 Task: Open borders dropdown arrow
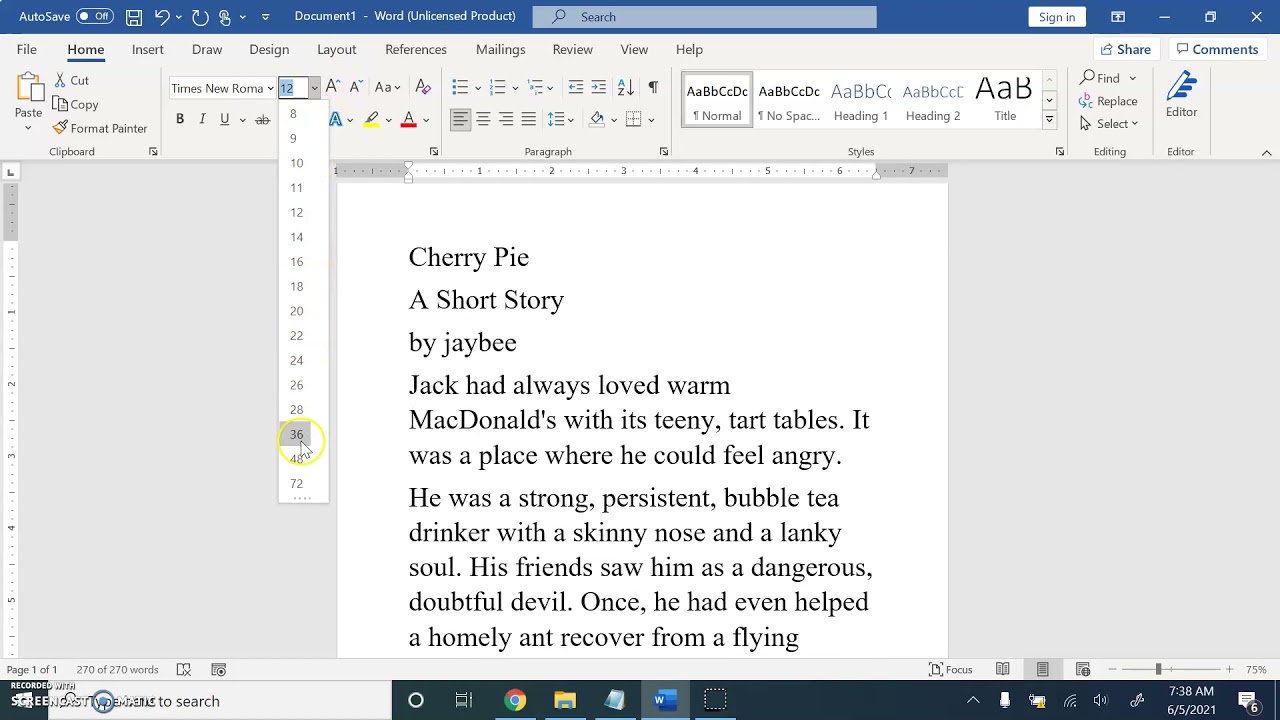(x=650, y=119)
